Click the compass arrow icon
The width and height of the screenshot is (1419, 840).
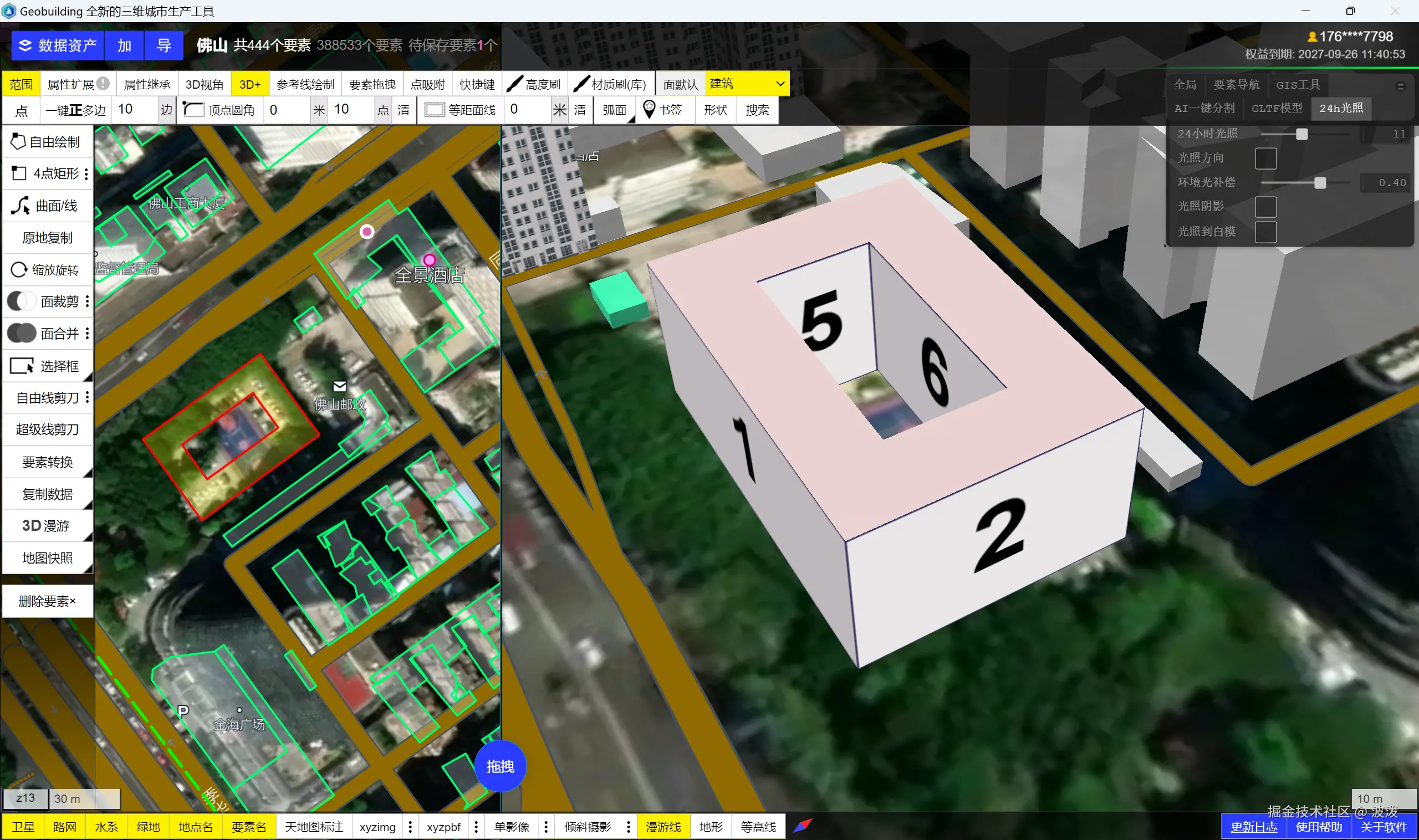[803, 826]
